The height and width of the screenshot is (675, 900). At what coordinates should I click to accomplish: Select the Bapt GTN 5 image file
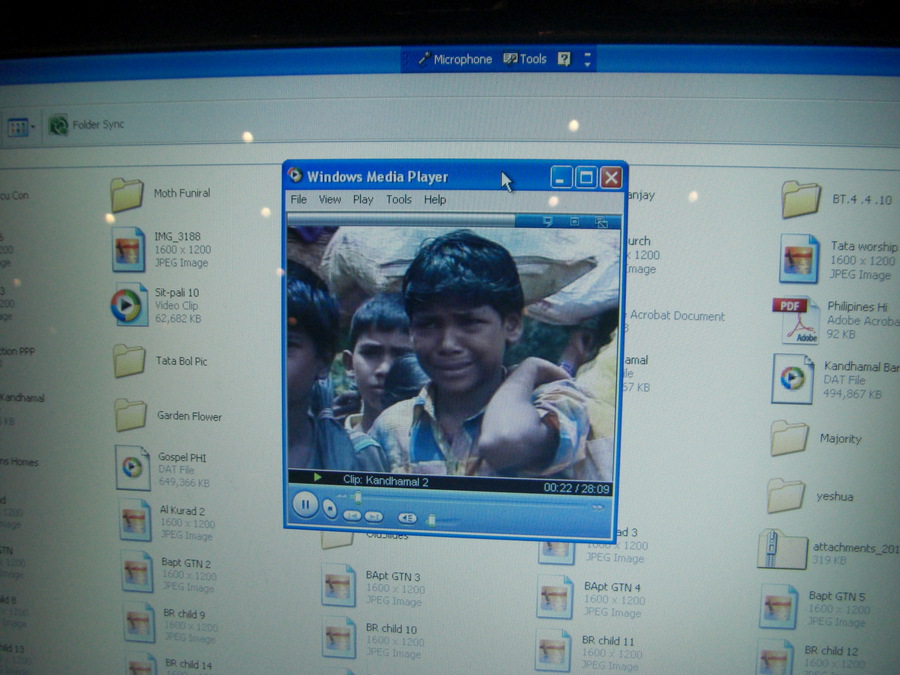[815, 607]
